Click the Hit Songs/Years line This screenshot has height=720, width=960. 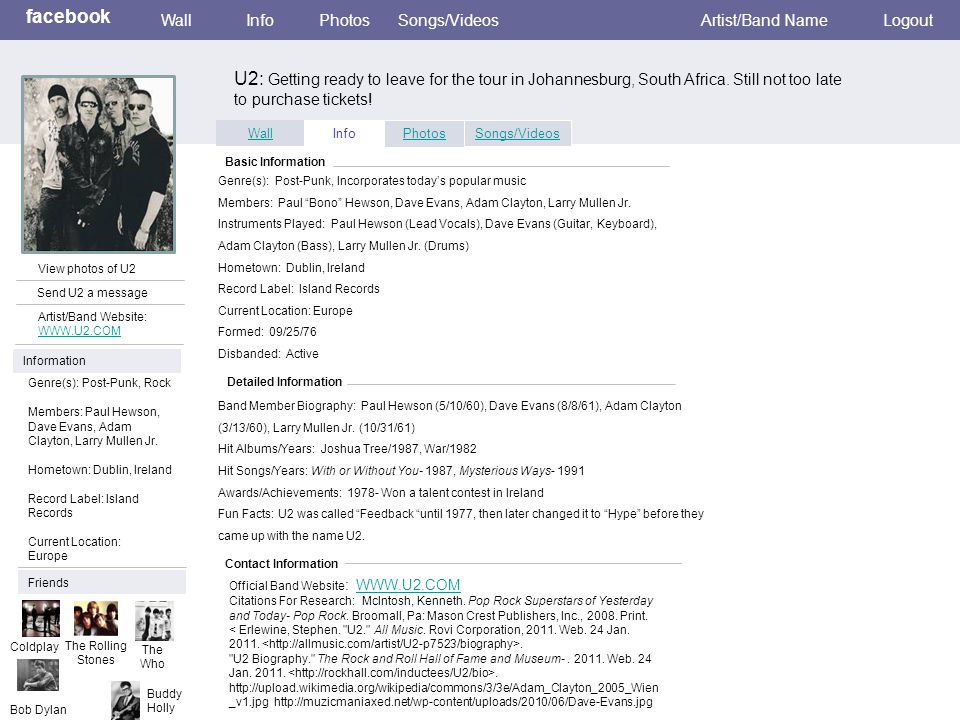401,470
